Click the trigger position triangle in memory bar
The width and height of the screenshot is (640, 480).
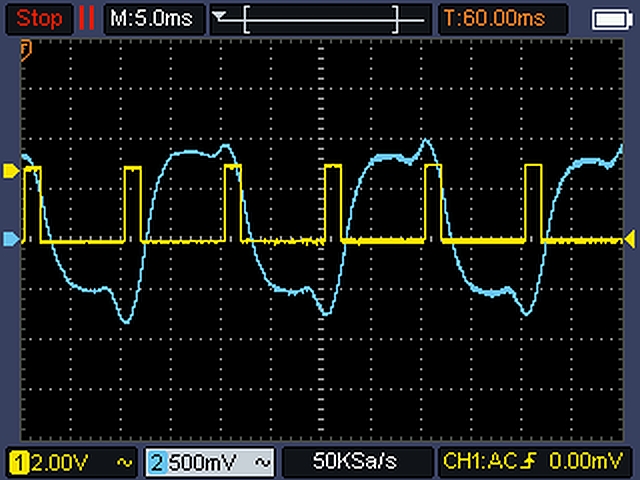[219, 16]
